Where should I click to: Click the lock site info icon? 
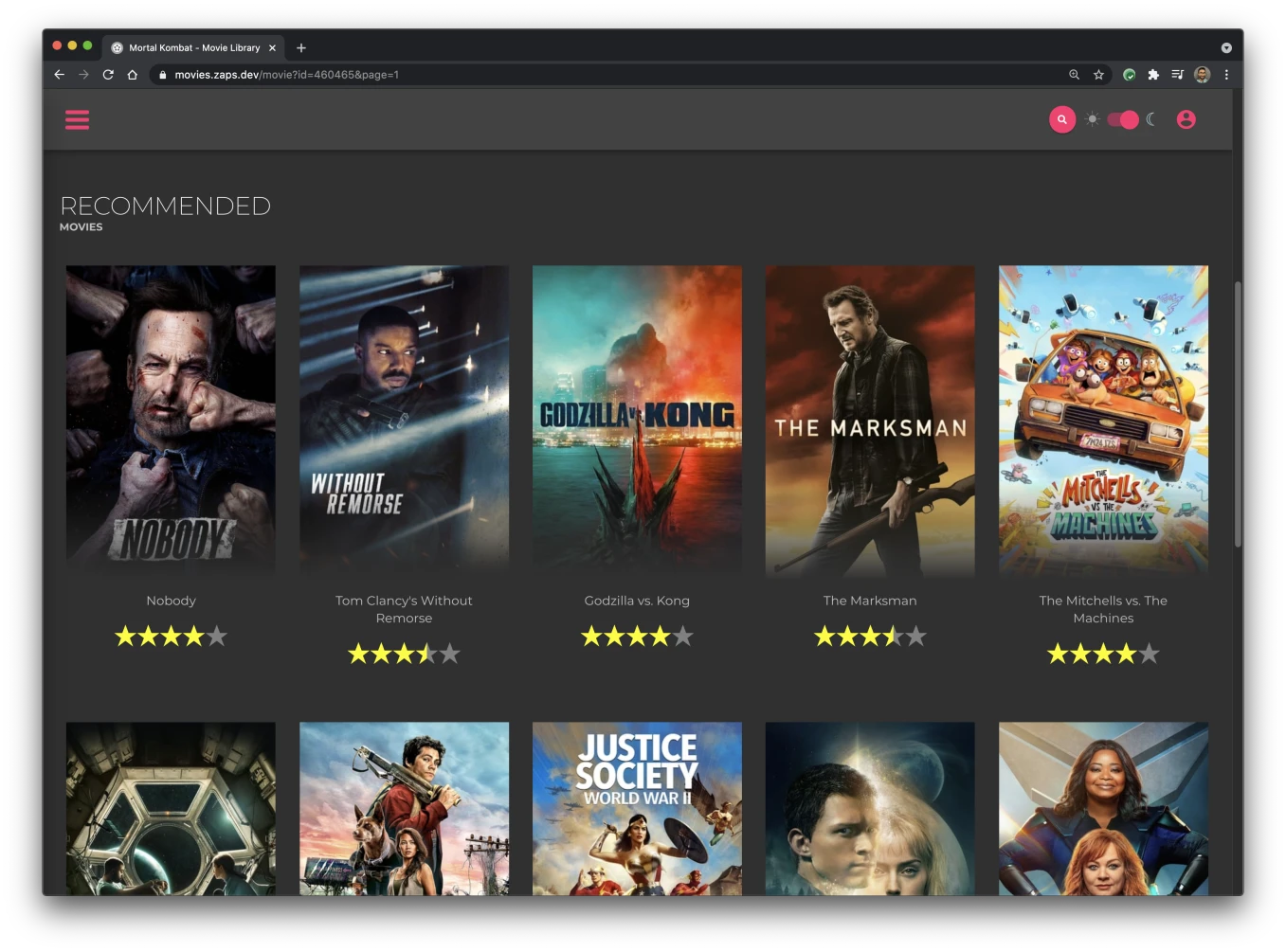[163, 75]
